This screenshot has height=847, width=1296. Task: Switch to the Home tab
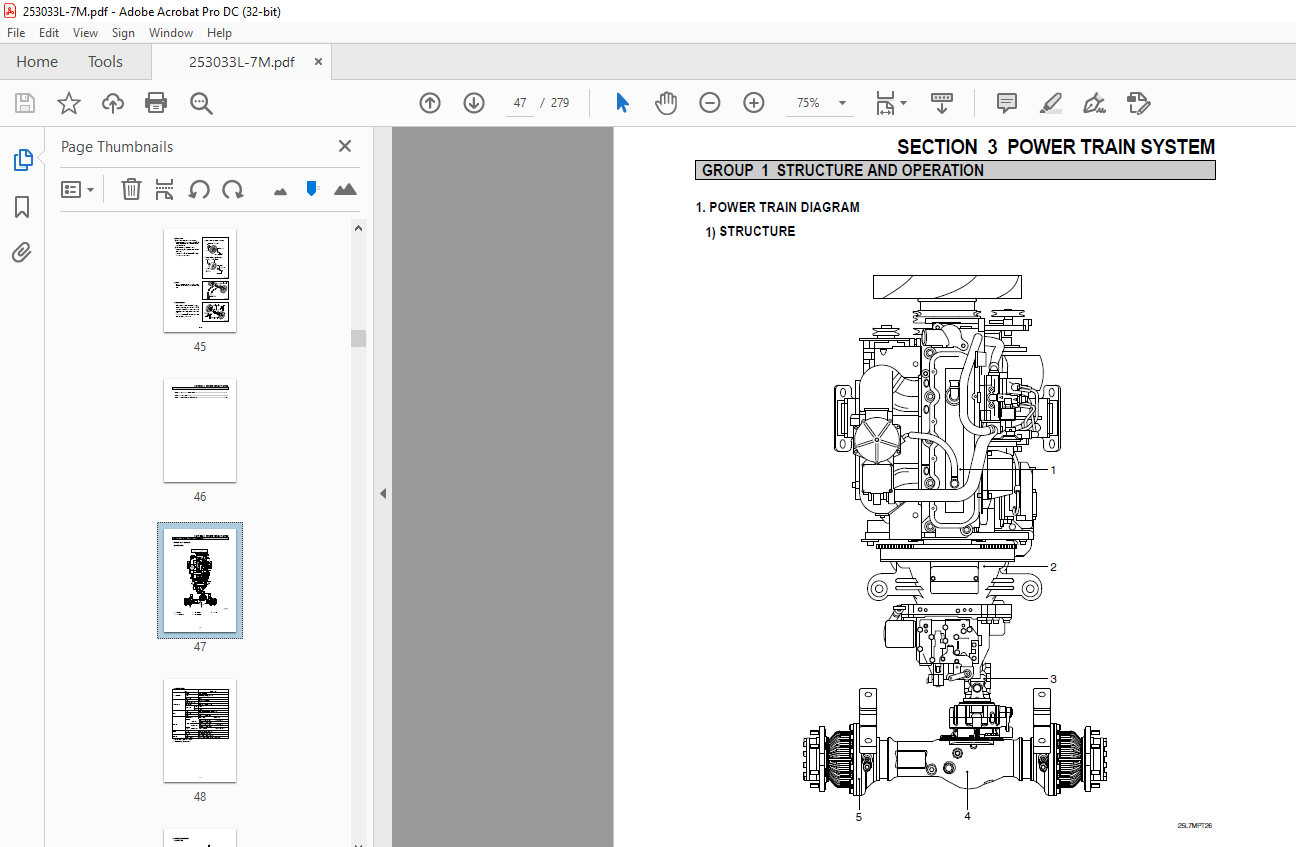pyautogui.click(x=37, y=62)
